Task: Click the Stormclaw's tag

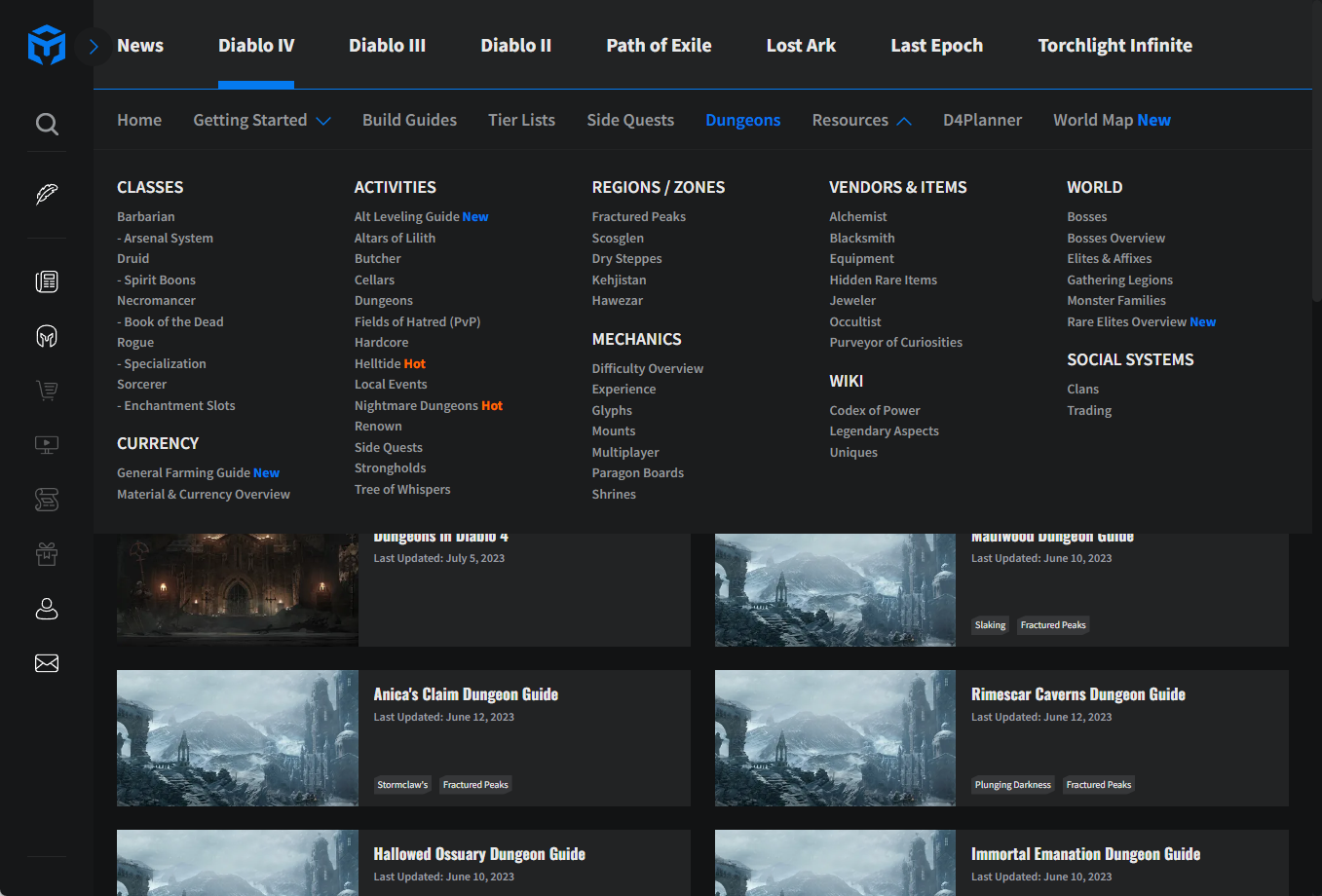Action: 402,785
